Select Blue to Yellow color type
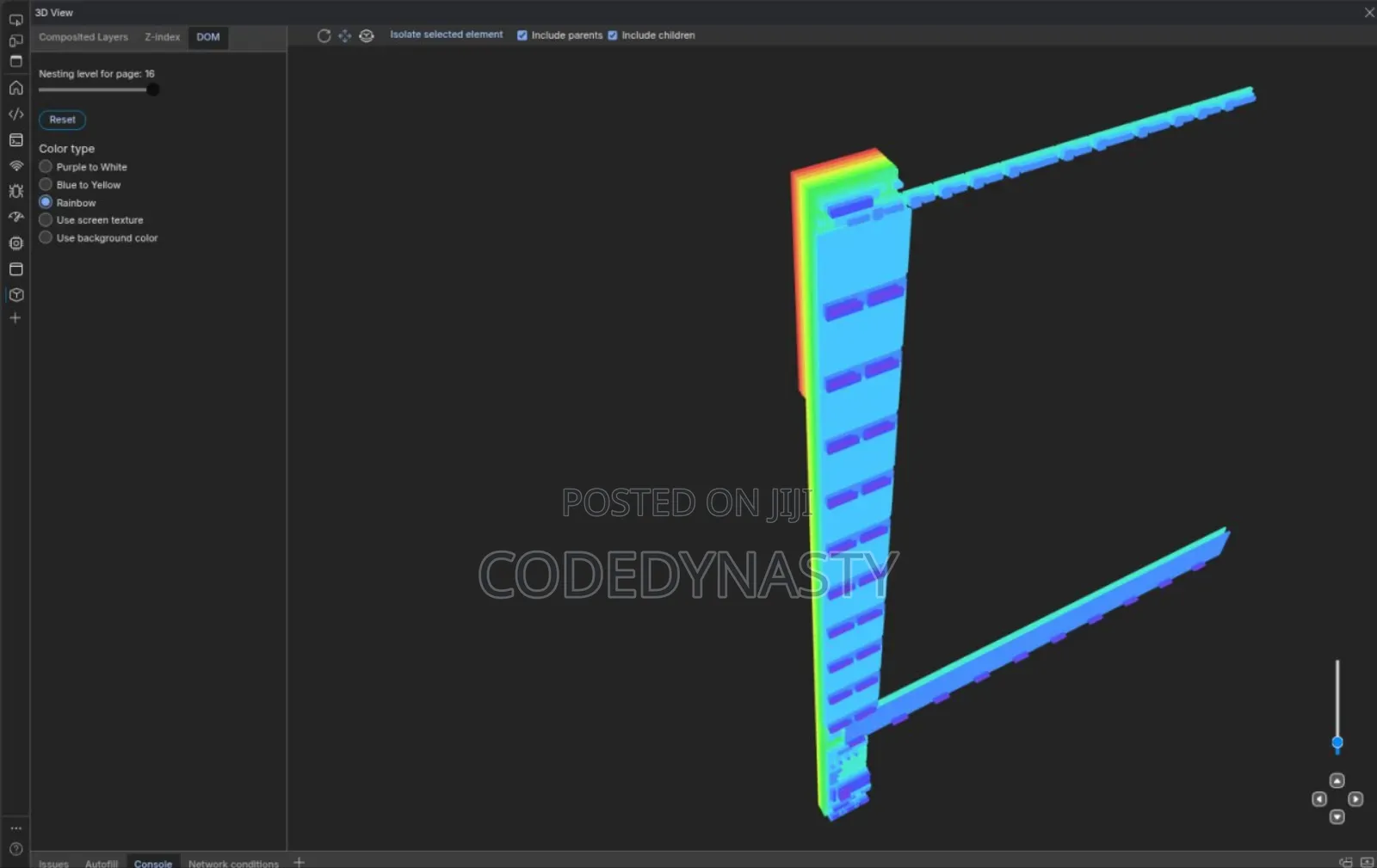 tap(80, 185)
